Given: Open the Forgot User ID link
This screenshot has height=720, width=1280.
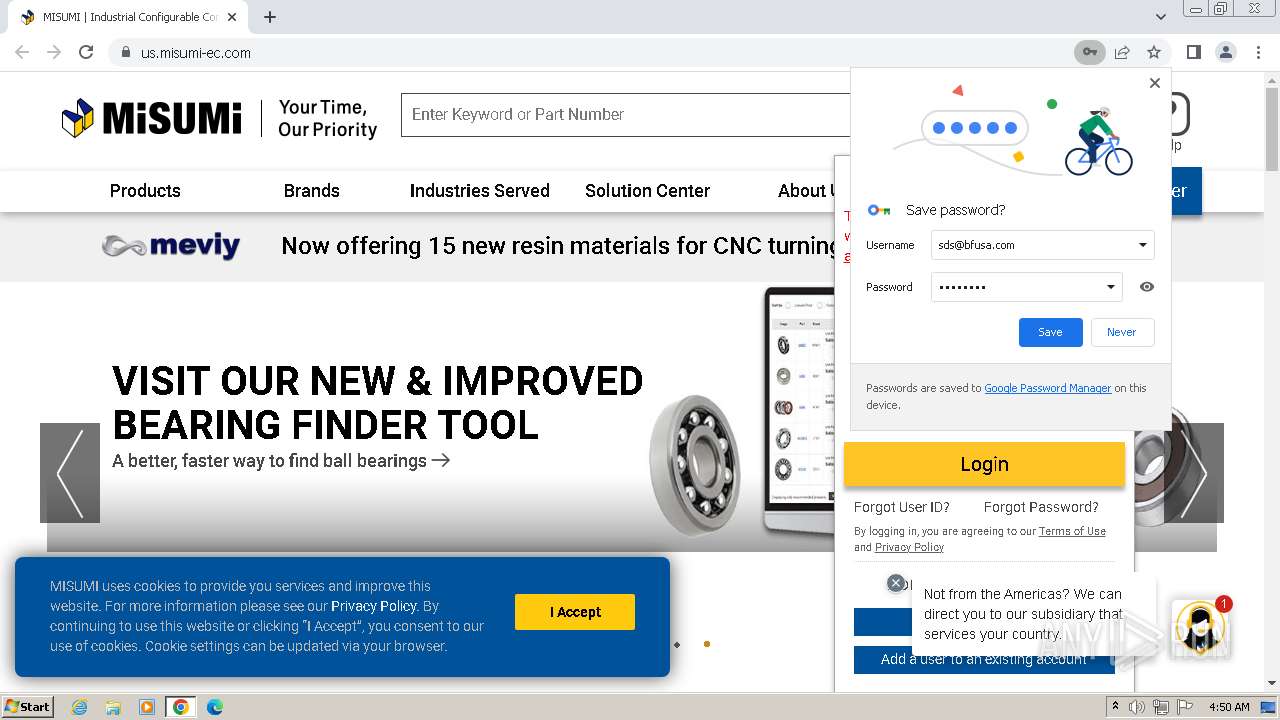Looking at the screenshot, I should pyautogui.click(x=902, y=507).
